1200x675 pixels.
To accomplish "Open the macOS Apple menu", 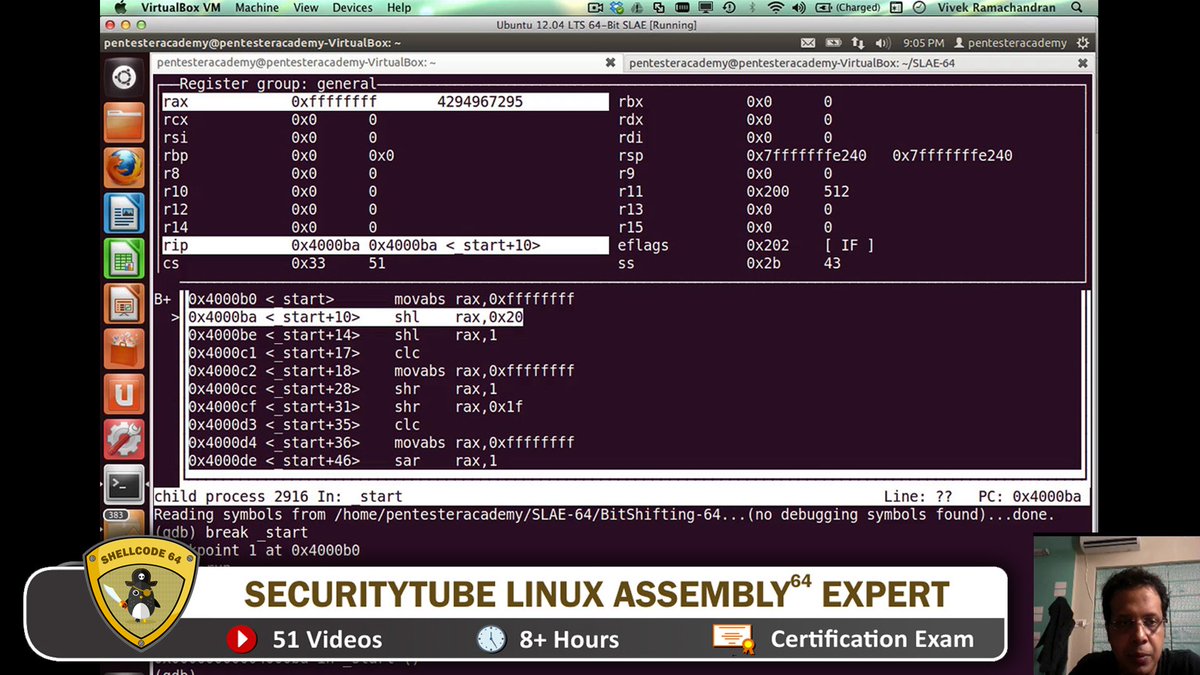I will tap(121, 8).
